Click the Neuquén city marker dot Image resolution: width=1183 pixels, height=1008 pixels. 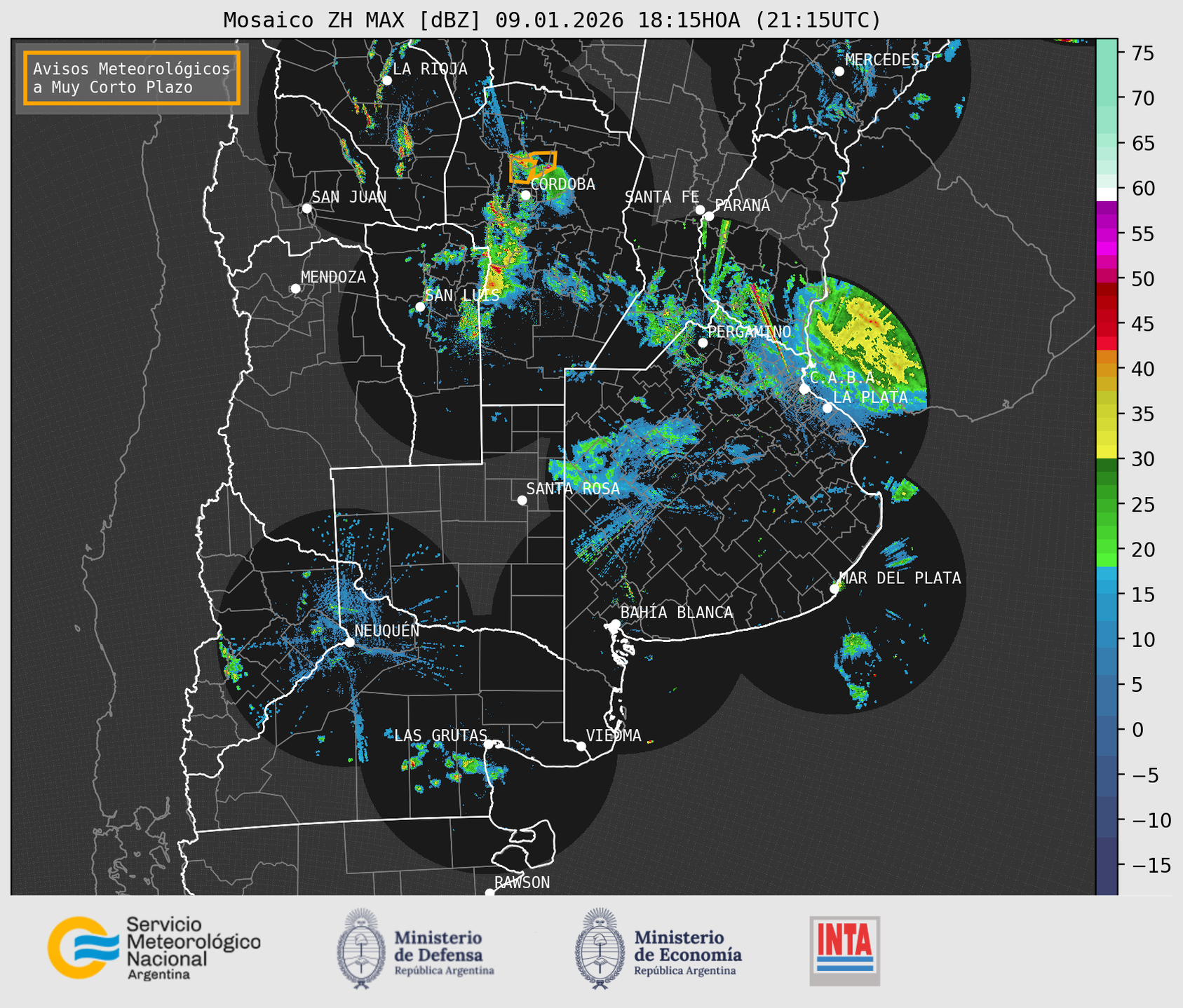(x=349, y=642)
